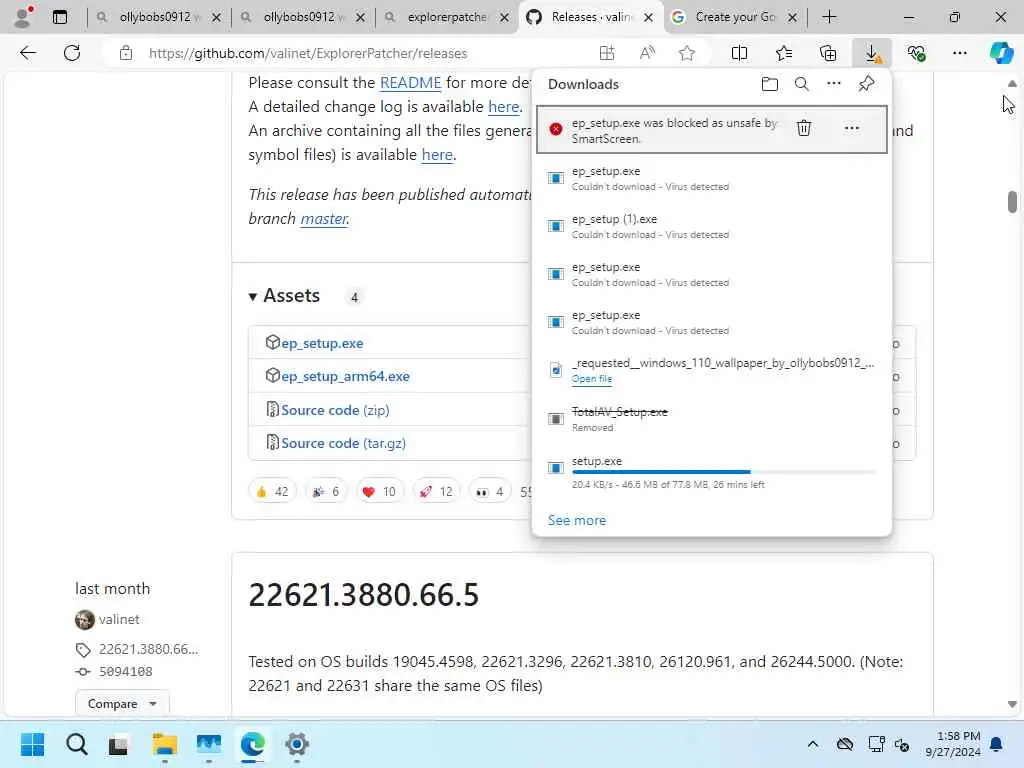Open the notifications bell
The width and height of the screenshot is (1024, 768).
(996, 744)
